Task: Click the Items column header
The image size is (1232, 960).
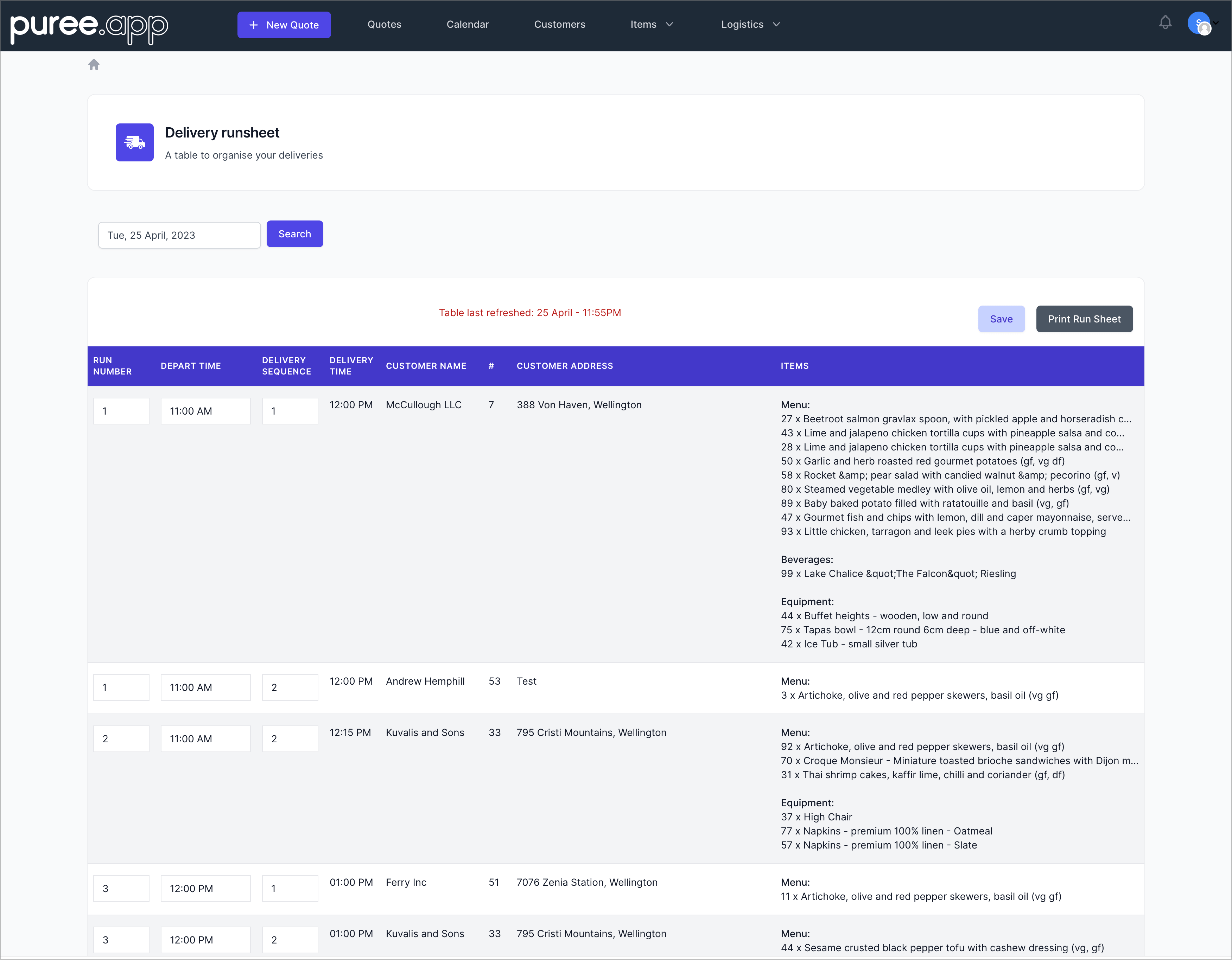Action: click(x=795, y=366)
